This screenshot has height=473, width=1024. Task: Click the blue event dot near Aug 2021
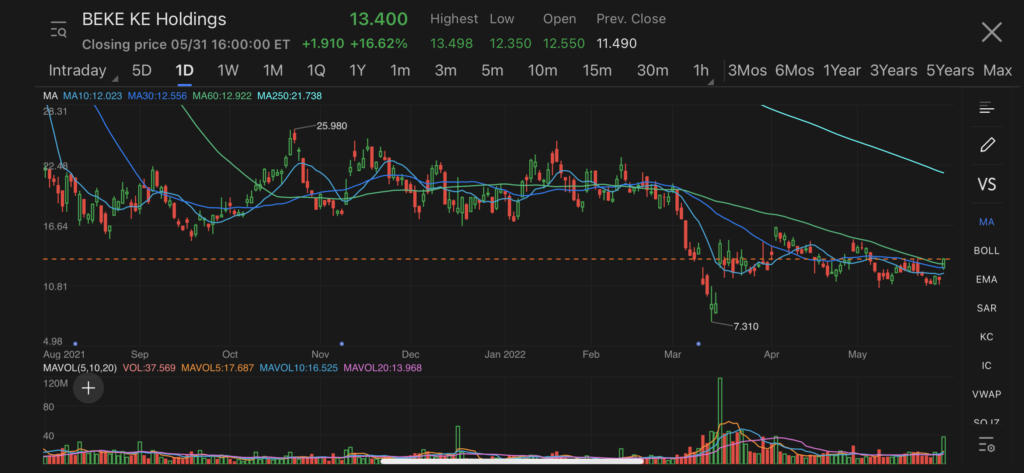coord(75,343)
